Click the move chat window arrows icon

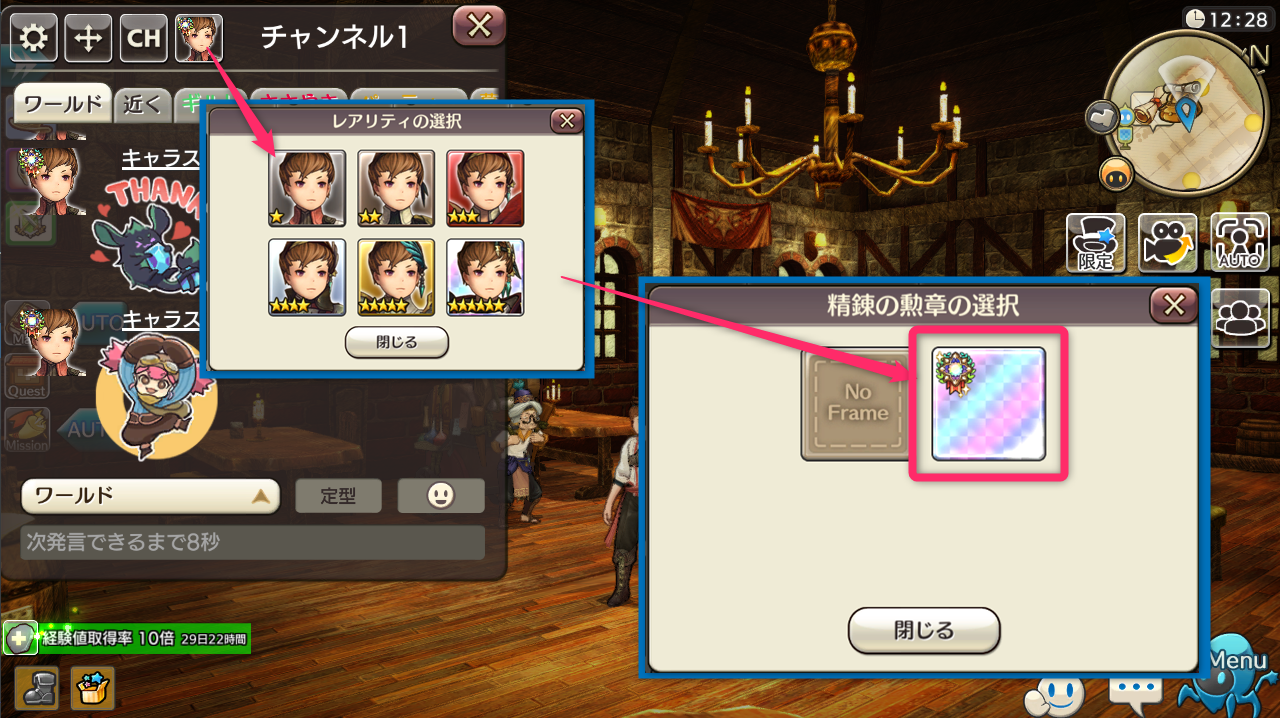(x=89, y=38)
